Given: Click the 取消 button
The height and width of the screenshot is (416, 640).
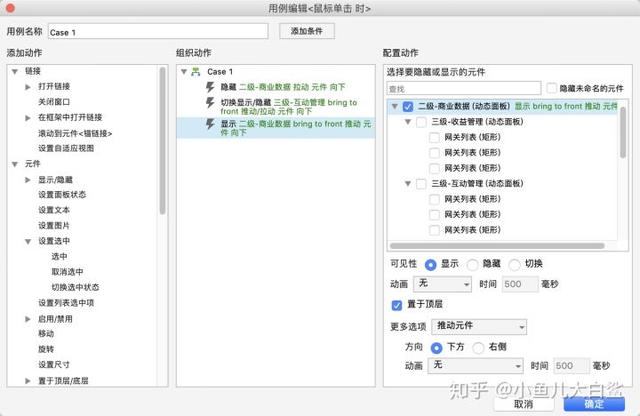Looking at the screenshot, I should [x=524, y=404].
